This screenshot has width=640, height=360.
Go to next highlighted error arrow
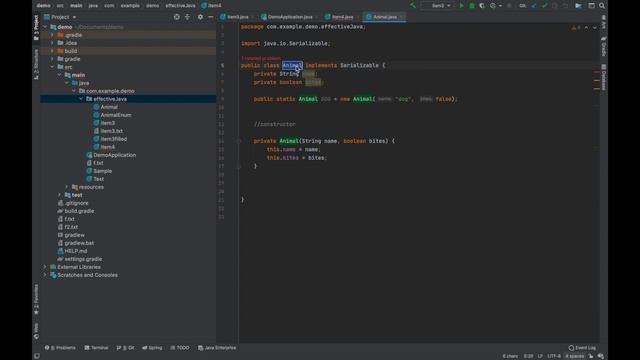tap(595, 27)
